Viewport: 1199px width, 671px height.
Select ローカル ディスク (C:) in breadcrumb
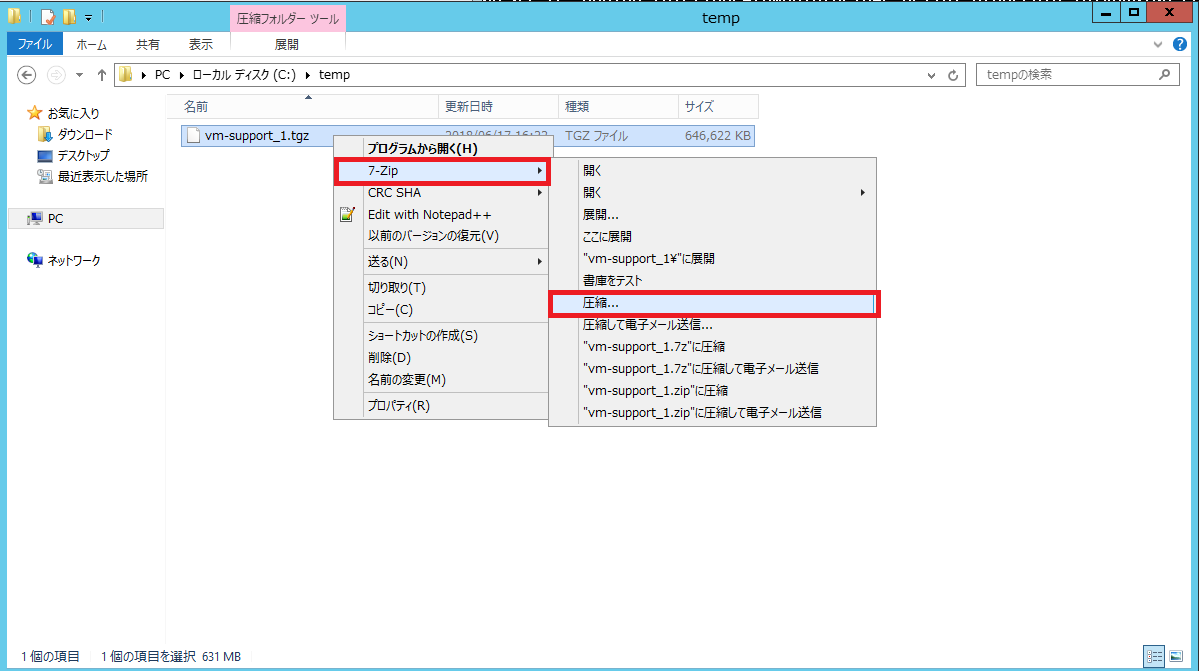pyautogui.click(x=244, y=75)
